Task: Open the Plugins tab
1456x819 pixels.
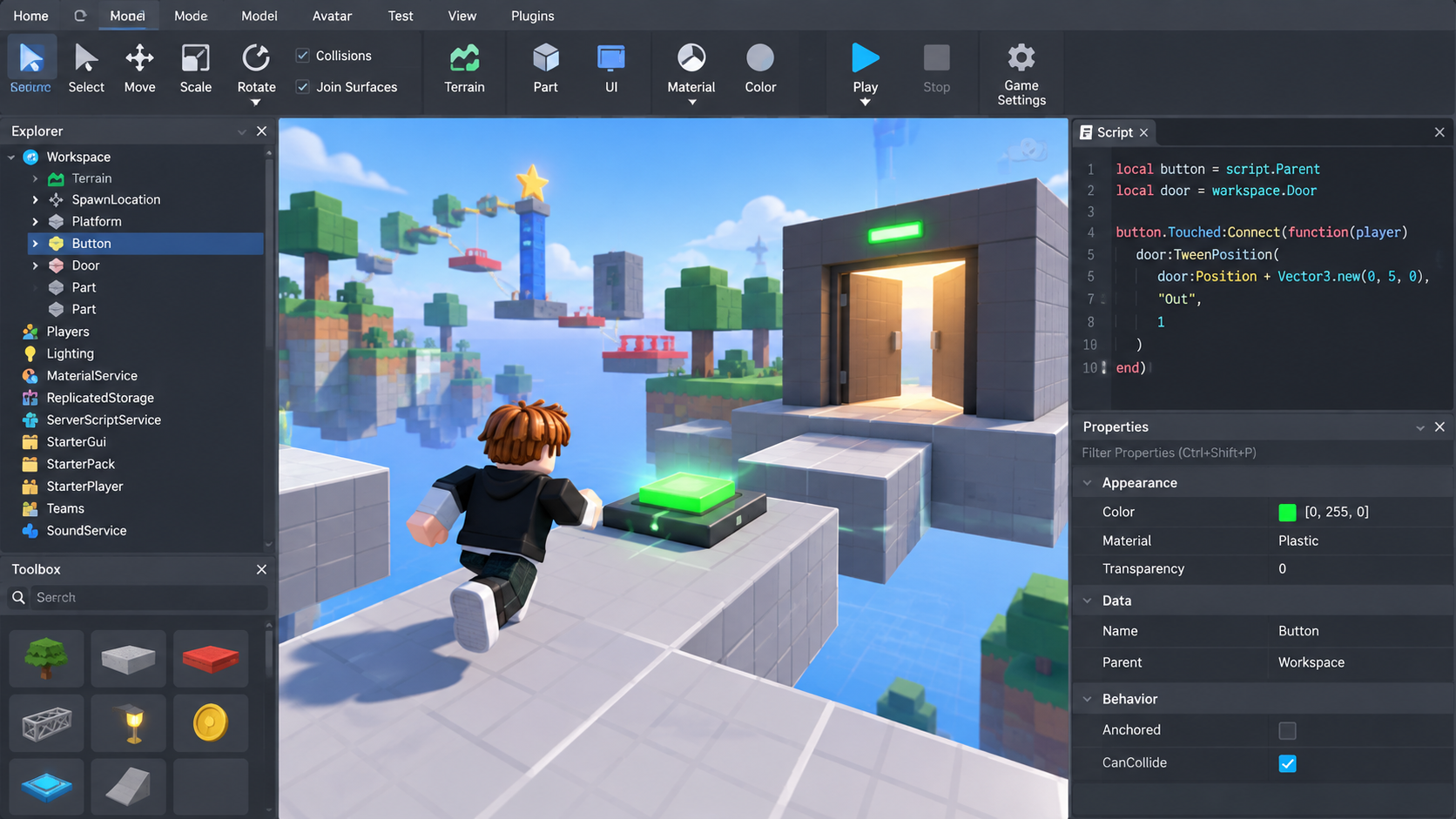Action: point(532,16)
